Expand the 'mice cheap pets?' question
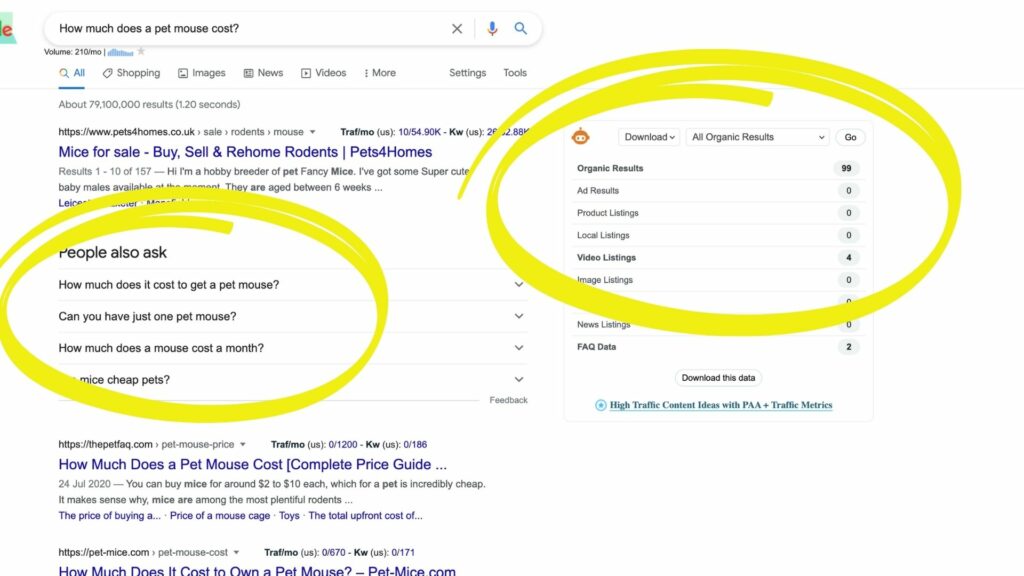This screenshot has height=576, width=1024. pyautogui.click(x=291, y=379)
